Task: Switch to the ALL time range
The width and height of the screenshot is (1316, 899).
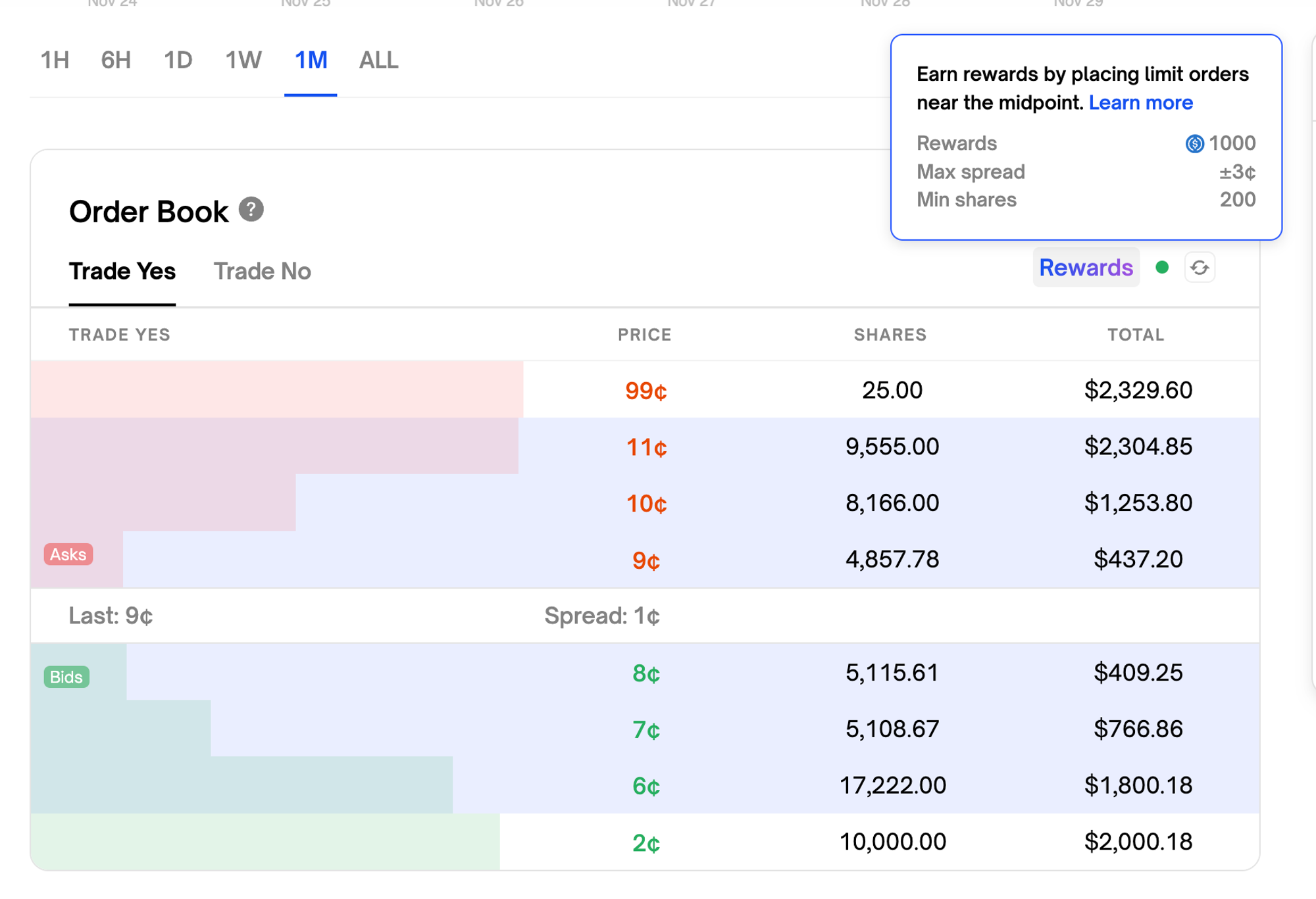Action: click(378, 60)
